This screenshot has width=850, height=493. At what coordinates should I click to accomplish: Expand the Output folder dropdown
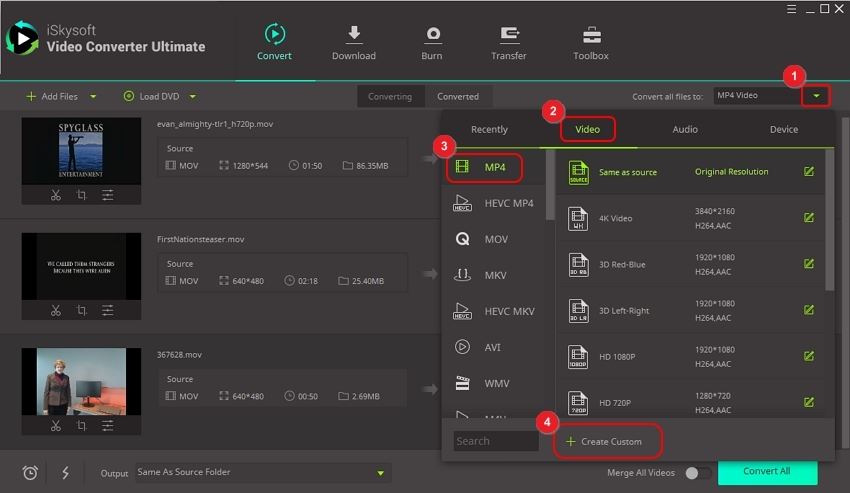[380, 473]
